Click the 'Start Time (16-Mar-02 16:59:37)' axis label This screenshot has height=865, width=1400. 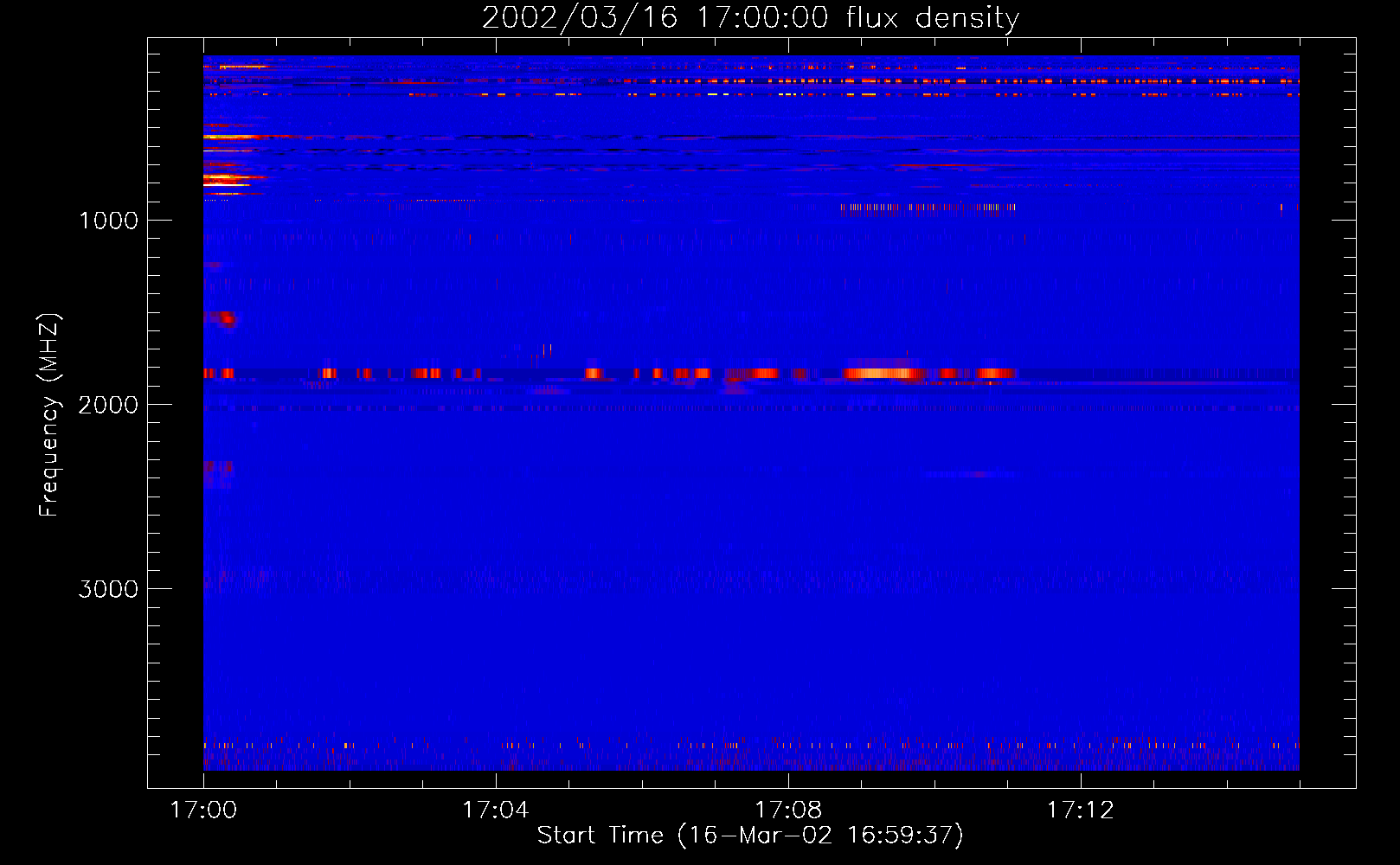pyautogui.click(x=750, y=836)
